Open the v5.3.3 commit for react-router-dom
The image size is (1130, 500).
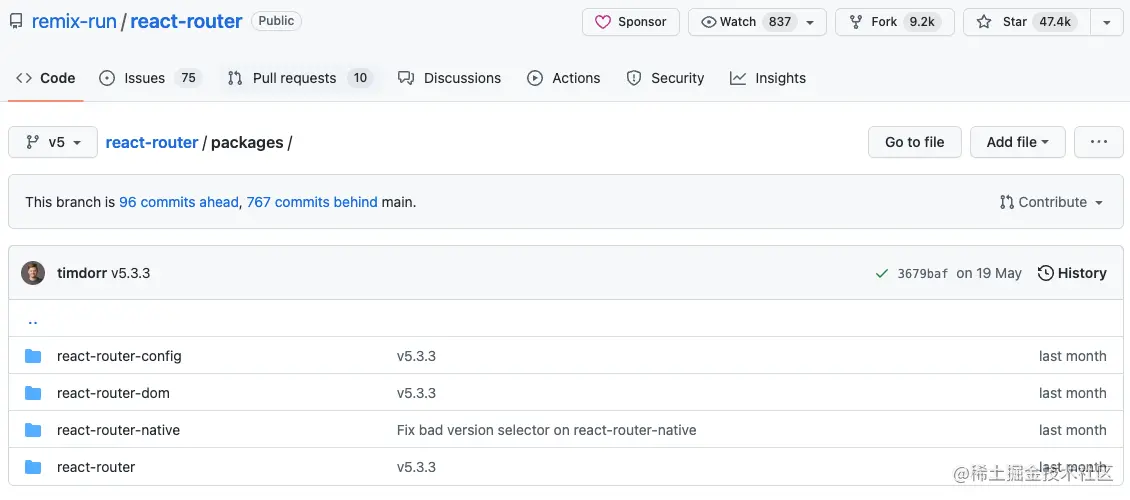coord(417,393)
